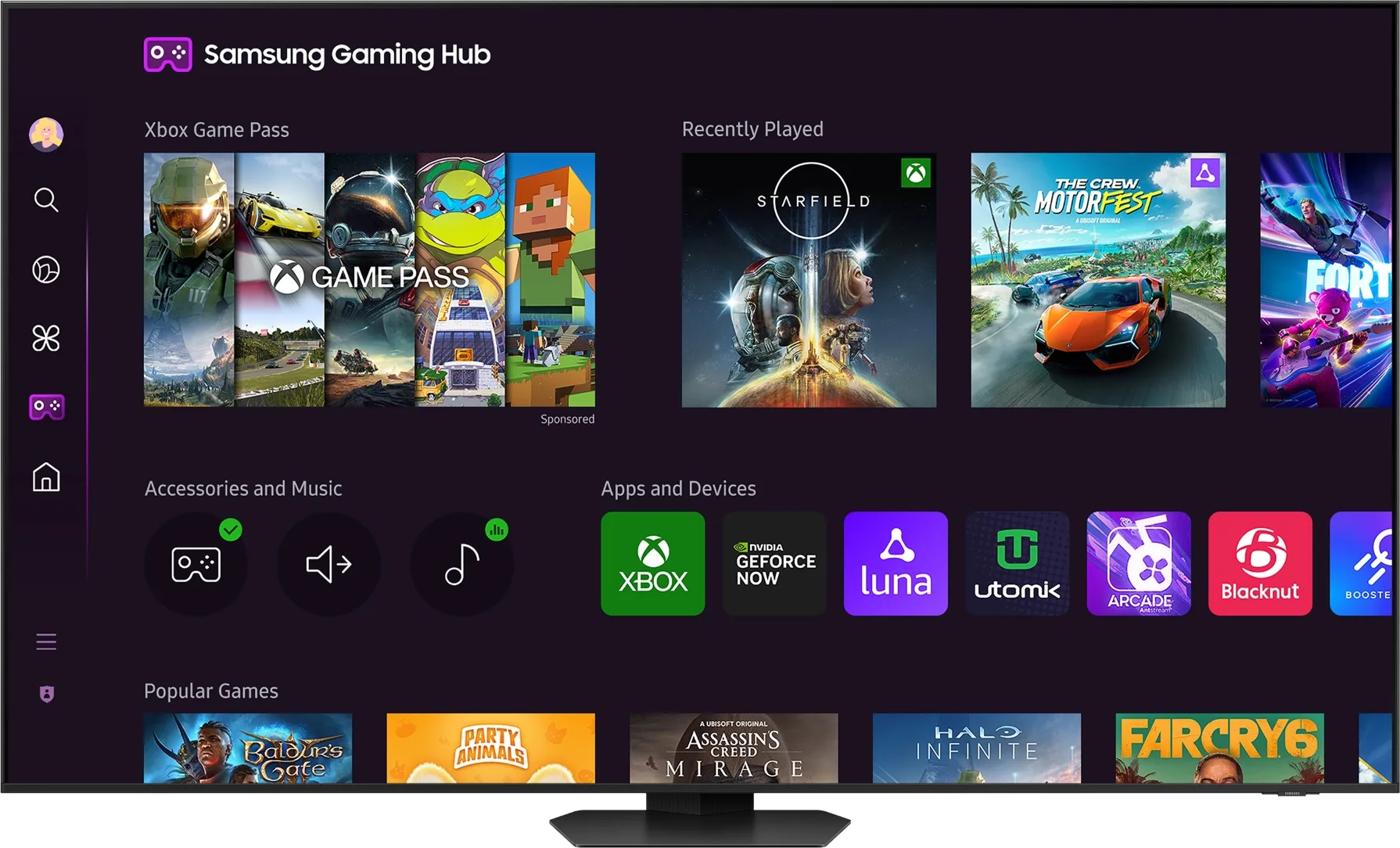
Task: Select Baldur's Gate in Popular Games
Action: point(248,748)
